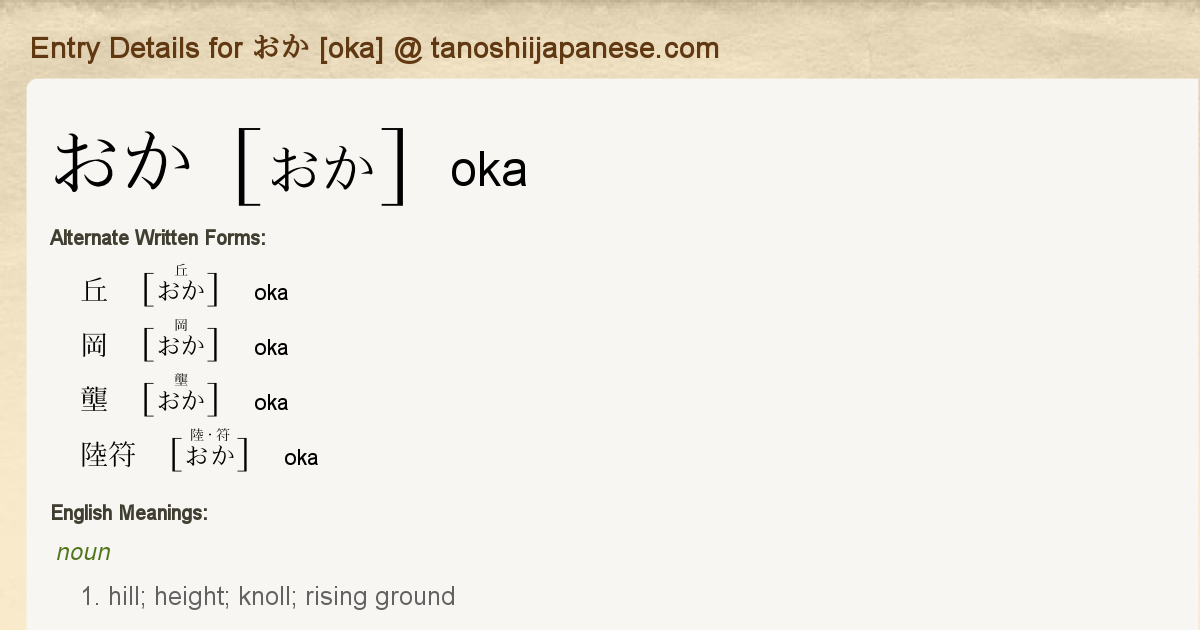Open the kanji 壟 alternate form
Viewport: 1200px width, 630px height.
click(94, 401)
